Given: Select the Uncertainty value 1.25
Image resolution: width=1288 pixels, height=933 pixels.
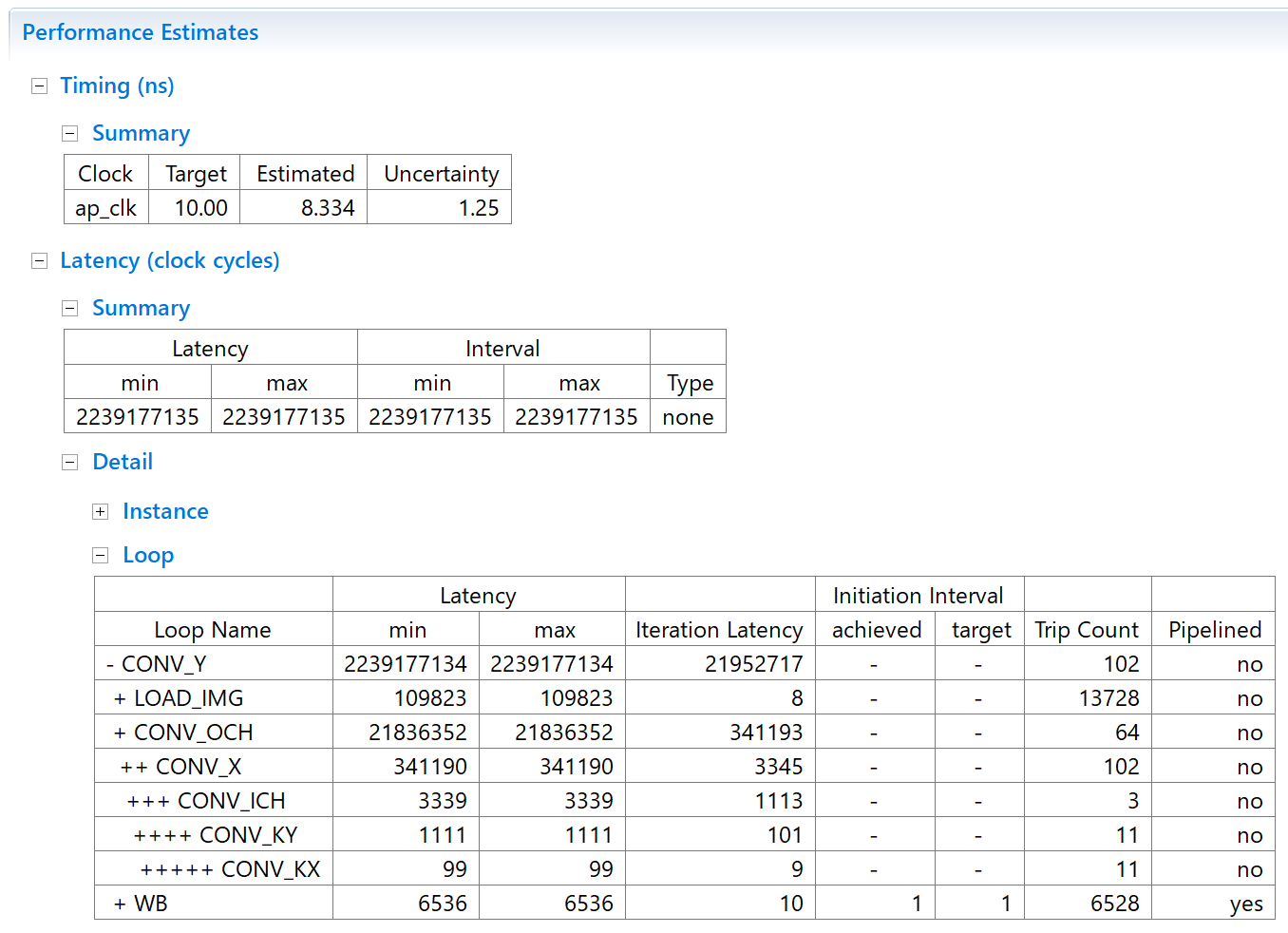Looking at the screenshot, I should click(440, 207).
